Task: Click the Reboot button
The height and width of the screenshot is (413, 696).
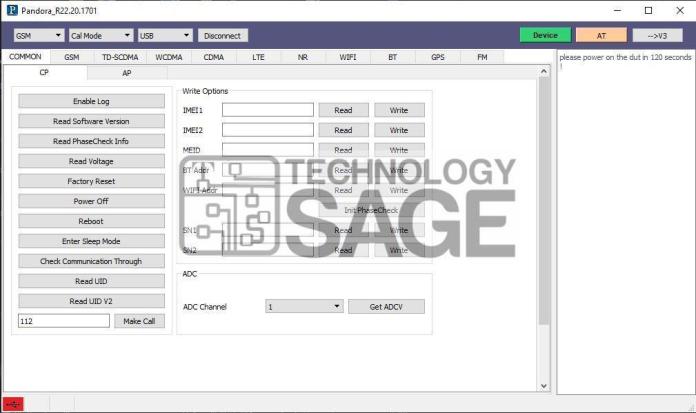Action: click(91, 221)
